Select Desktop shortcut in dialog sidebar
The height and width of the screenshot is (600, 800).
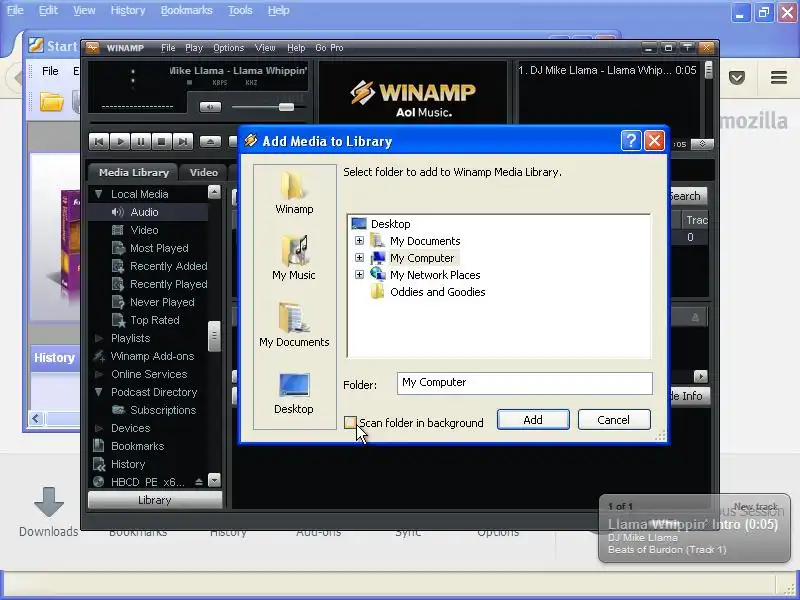[x=294, y=393]
